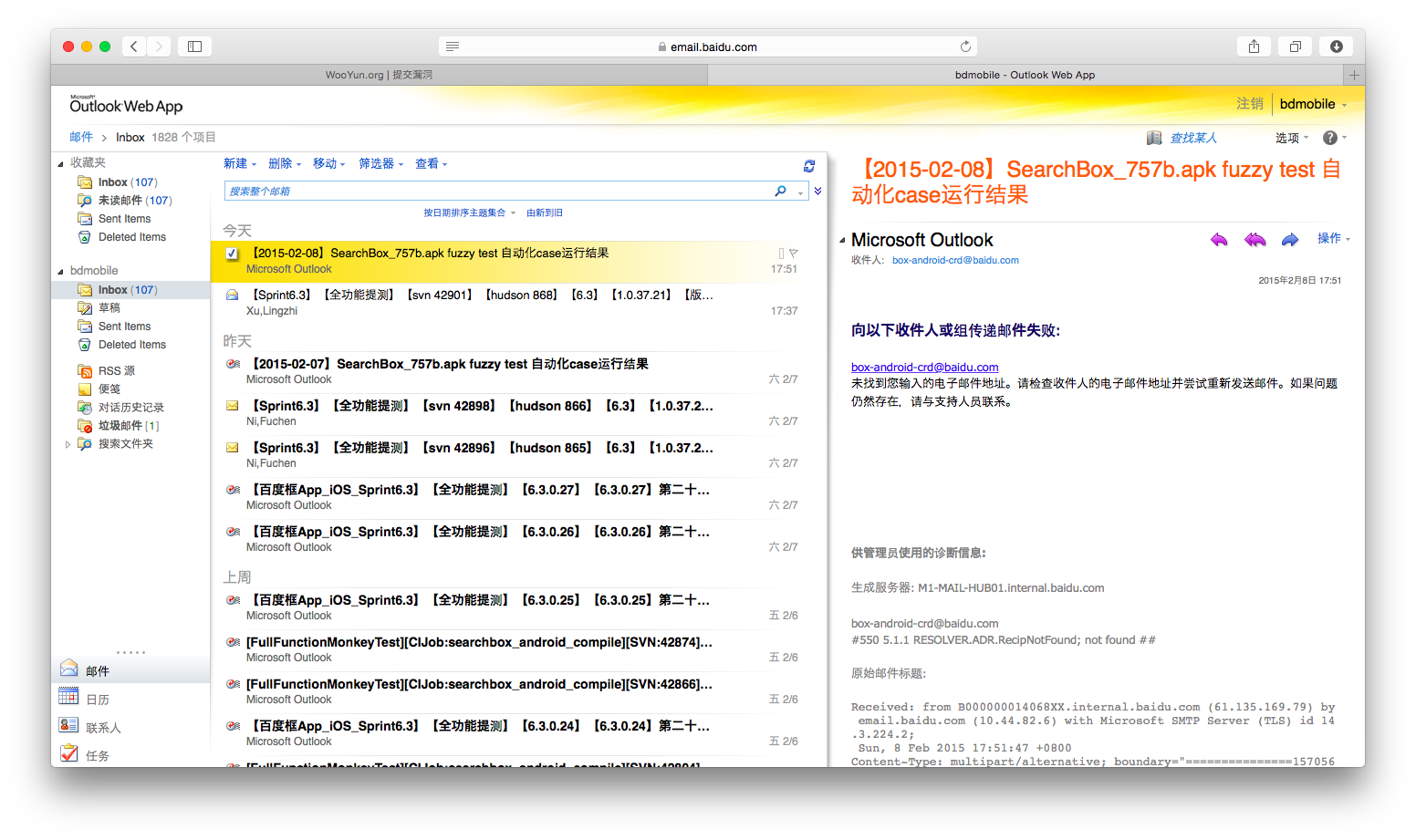Click the 注销 sign out link
This screenshot has width=1416, height=840.
(x=1249, y=104)
